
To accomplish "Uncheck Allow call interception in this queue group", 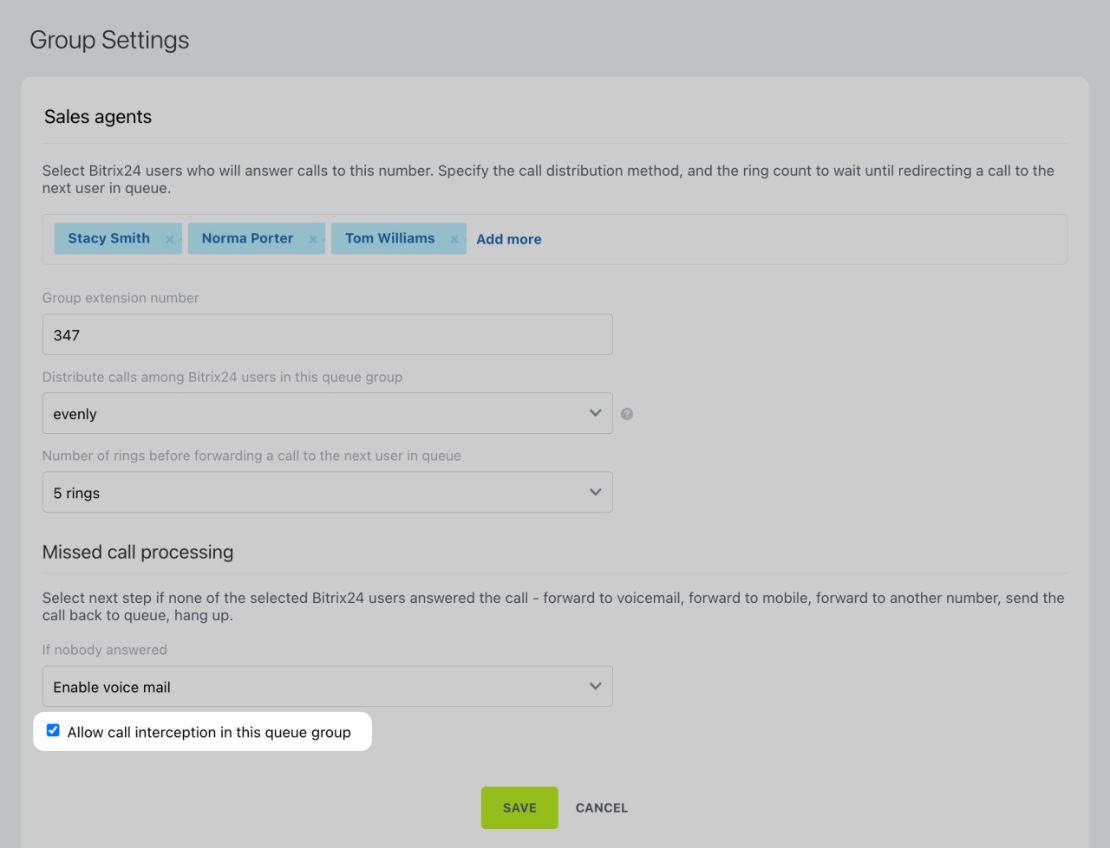I will click(53, 730).
